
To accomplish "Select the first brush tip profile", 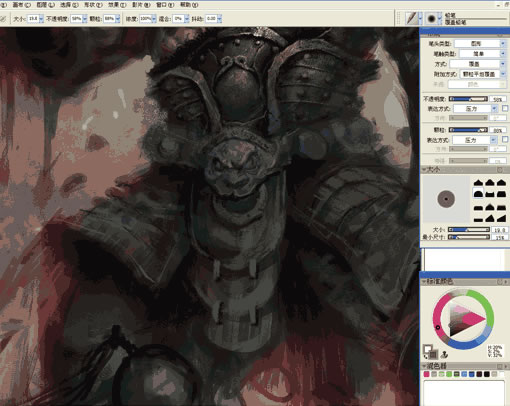I will [478, 182].
